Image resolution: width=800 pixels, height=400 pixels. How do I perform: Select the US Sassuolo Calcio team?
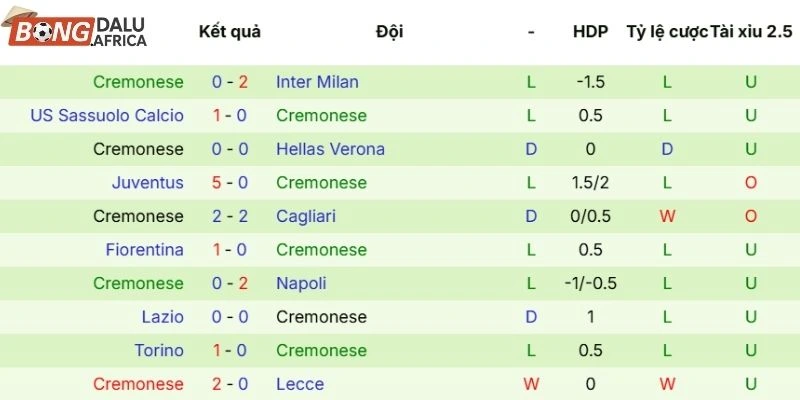[x=107, y=116]
